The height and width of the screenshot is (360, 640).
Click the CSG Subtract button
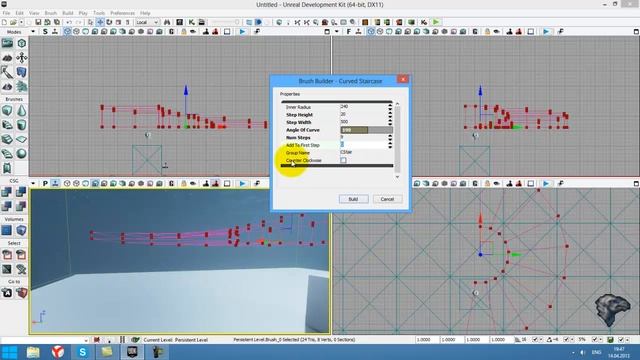(x=22, y=191)
